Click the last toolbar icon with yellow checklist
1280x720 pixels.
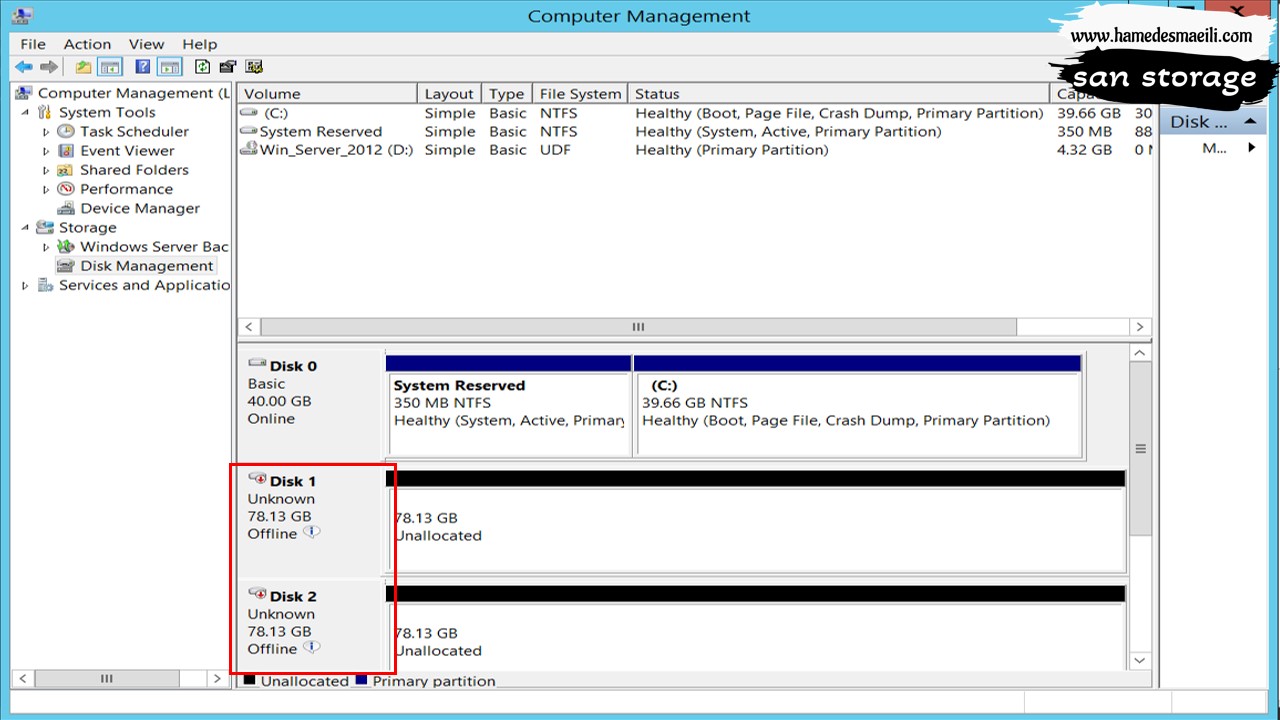(254, 67)
